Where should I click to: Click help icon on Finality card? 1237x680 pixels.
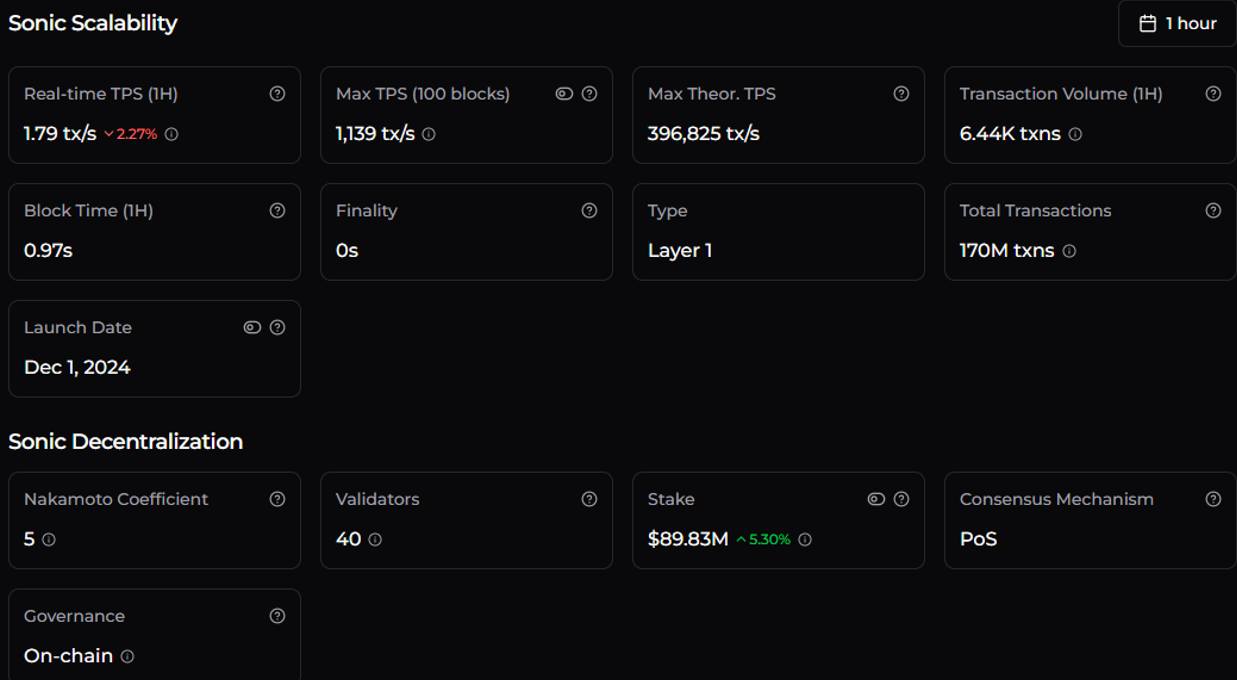[x=589, y=211]
